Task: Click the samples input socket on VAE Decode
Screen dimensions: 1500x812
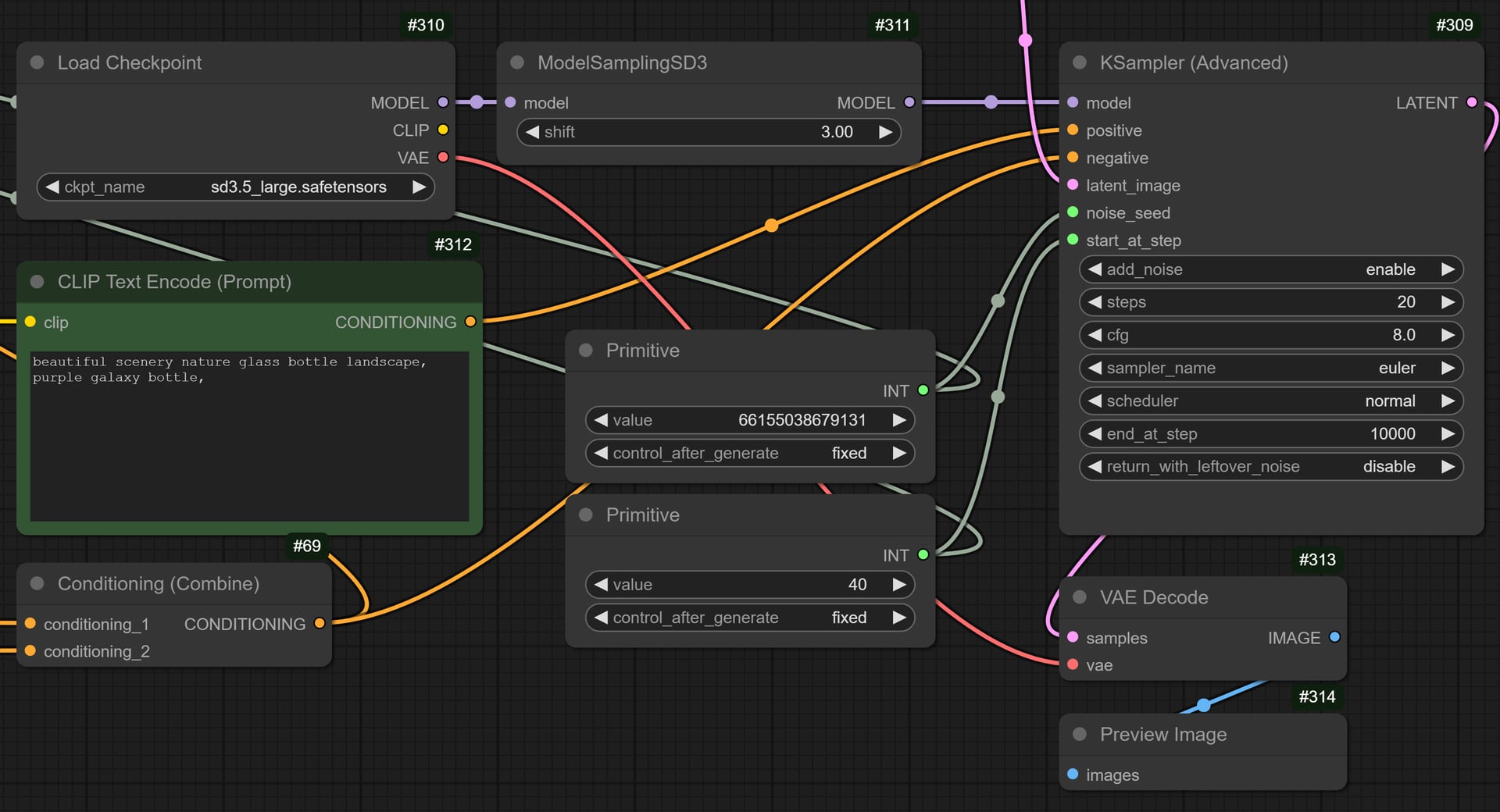Action: coord(1073,637)
